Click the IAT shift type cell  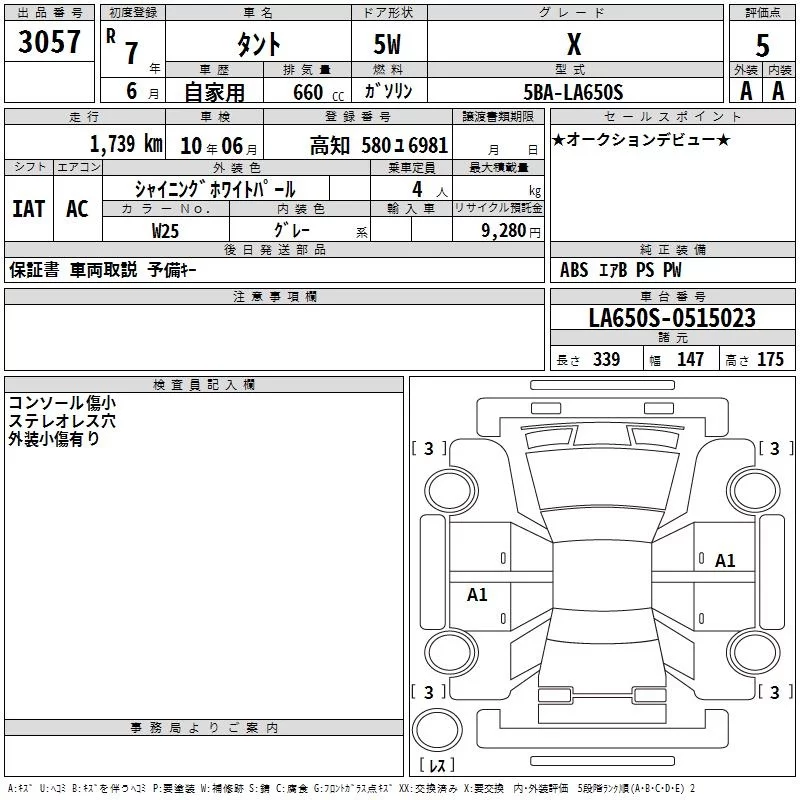tap(28, 209)
